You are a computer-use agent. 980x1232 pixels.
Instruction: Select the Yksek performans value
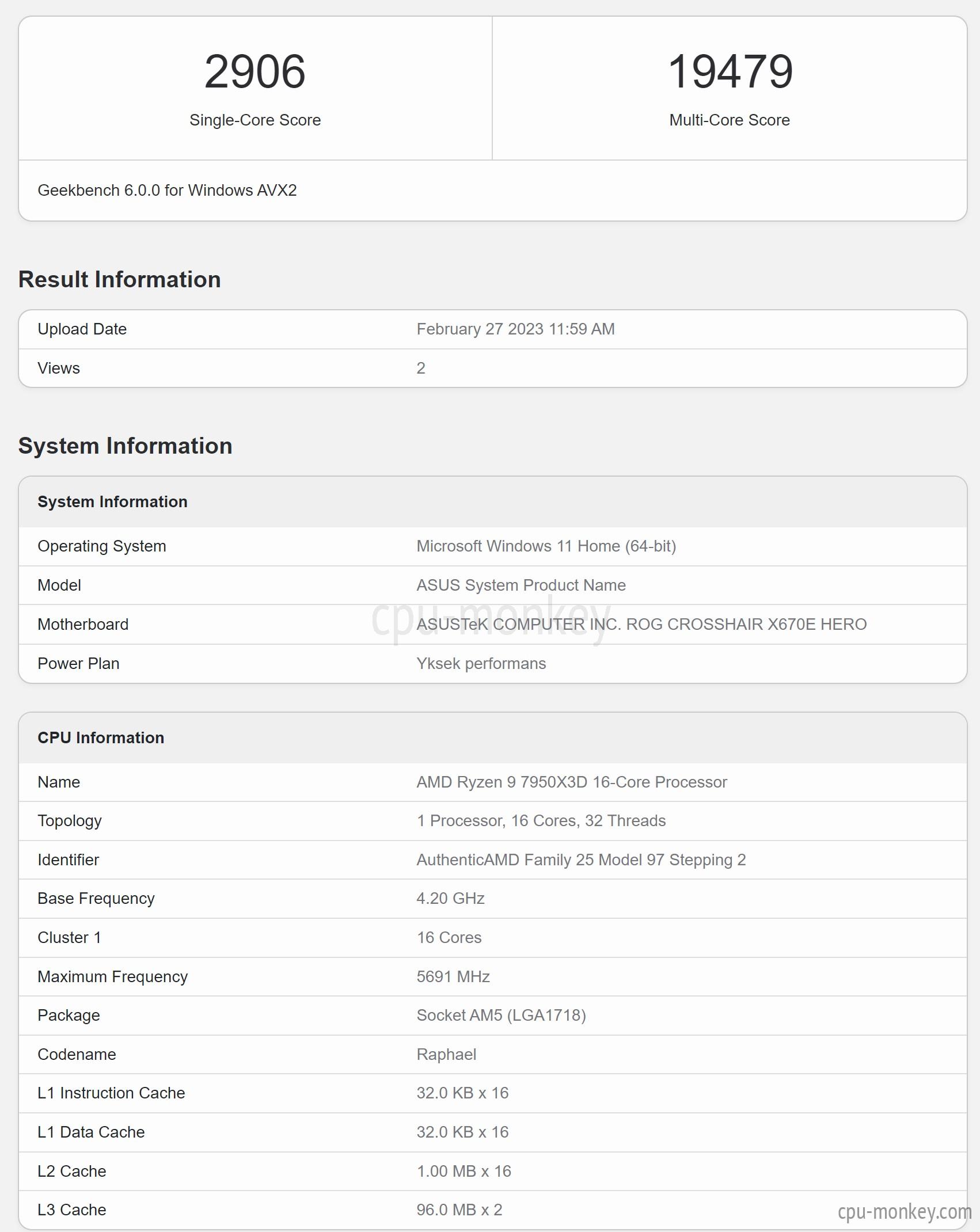coord(481,663)
